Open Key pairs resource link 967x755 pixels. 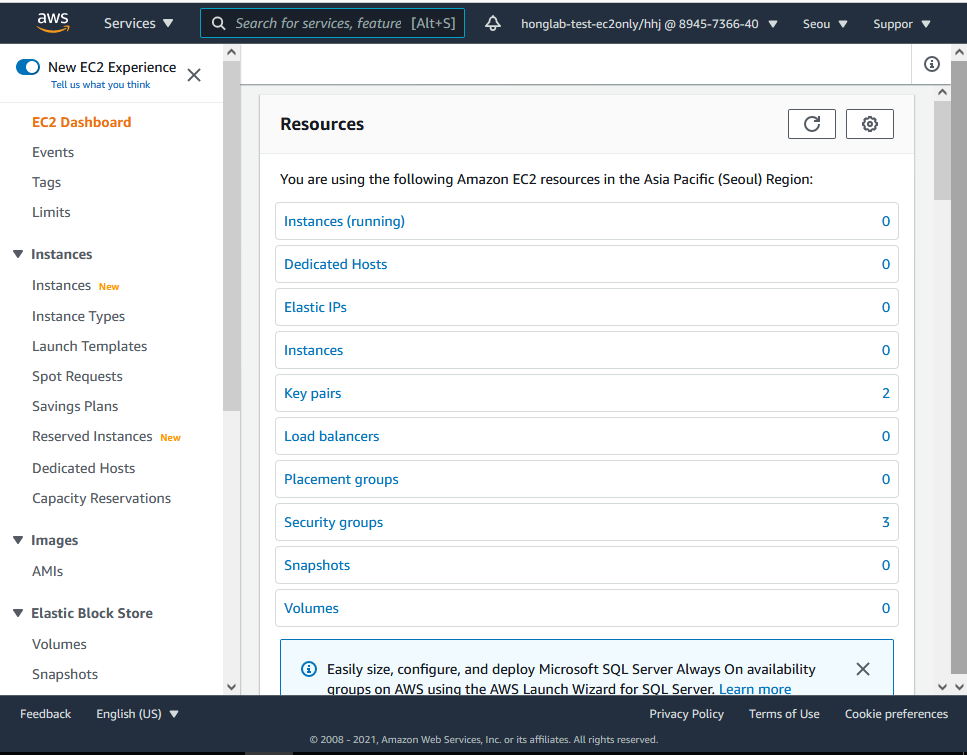coord(312,394)
